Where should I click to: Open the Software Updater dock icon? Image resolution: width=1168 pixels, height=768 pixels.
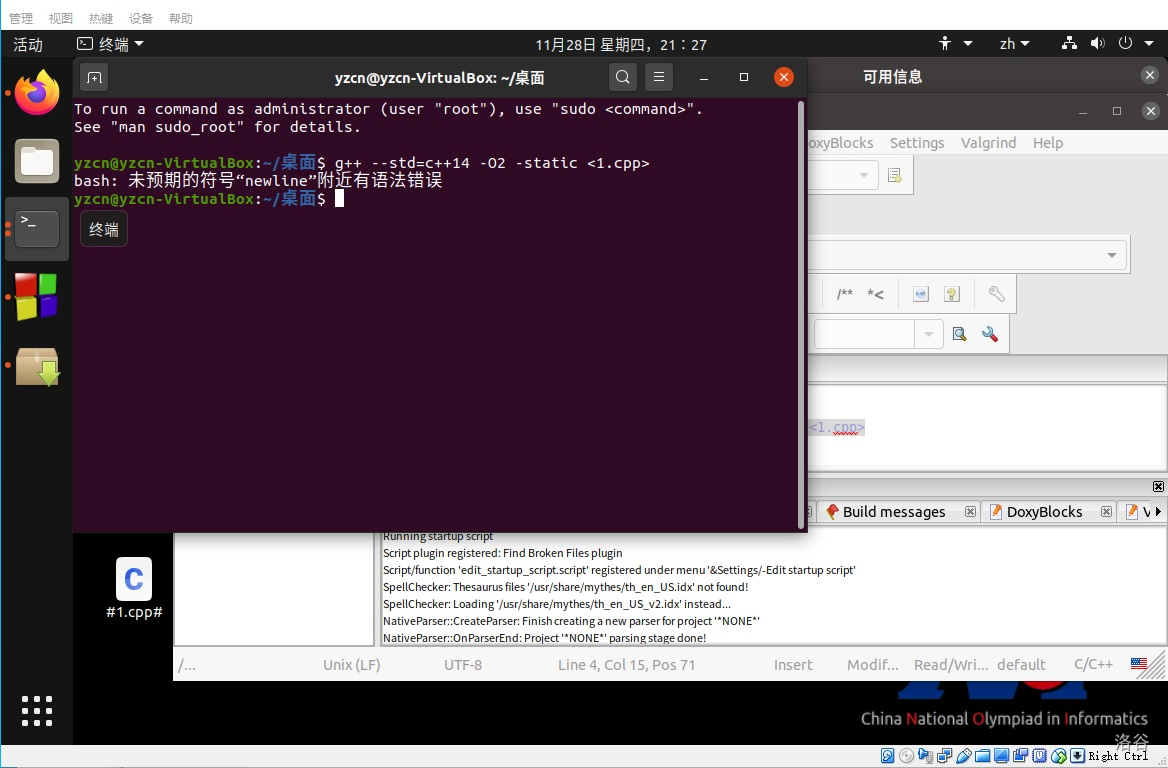[37, 367]
